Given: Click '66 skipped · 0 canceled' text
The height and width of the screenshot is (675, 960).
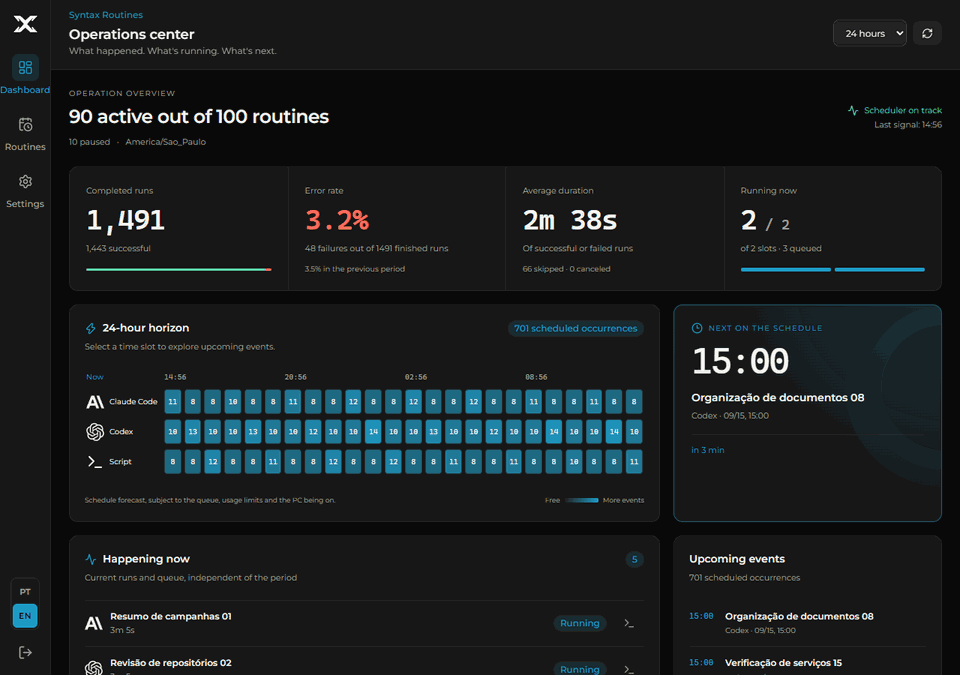Looking at the screenshot, I should [566, 269].
